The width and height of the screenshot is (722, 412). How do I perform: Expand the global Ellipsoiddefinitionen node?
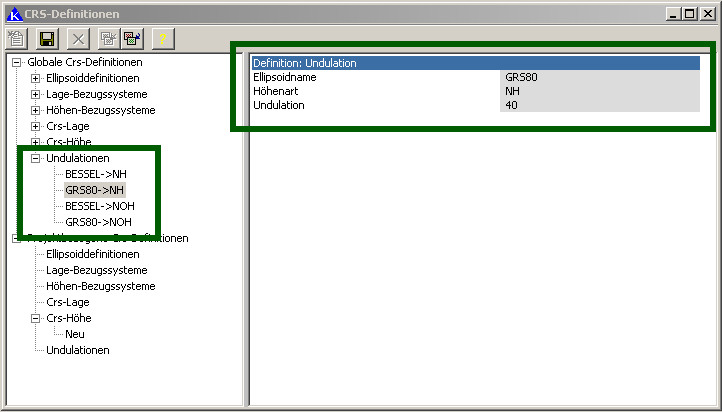36,78
